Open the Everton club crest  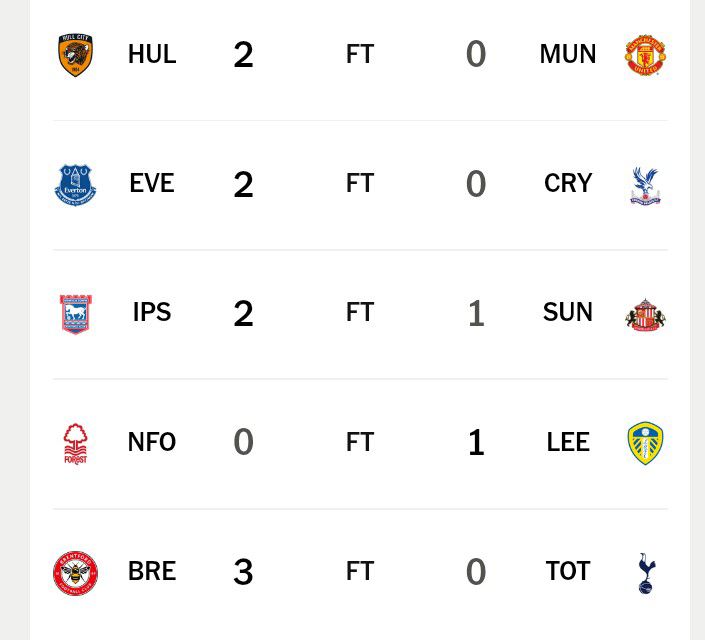75,185
